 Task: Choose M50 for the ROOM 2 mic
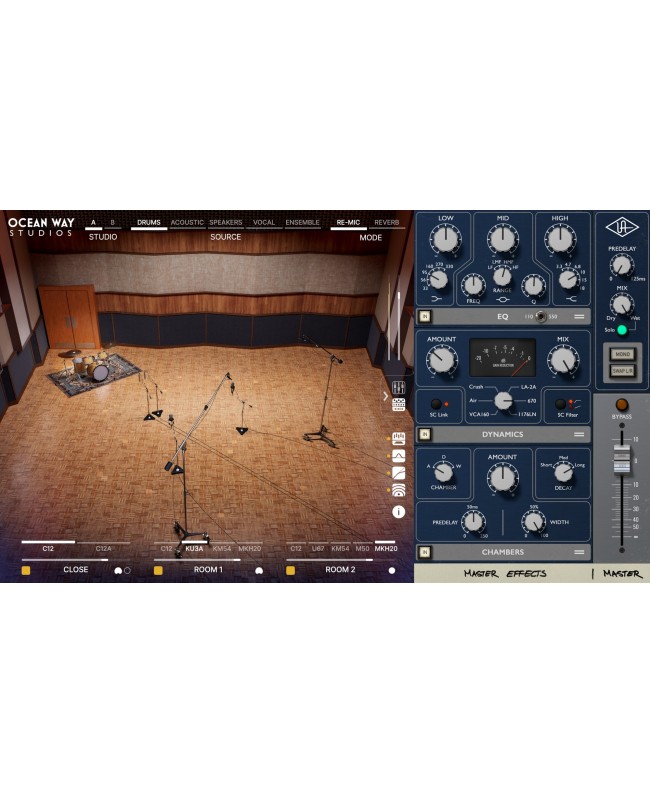tap(362, 548)
